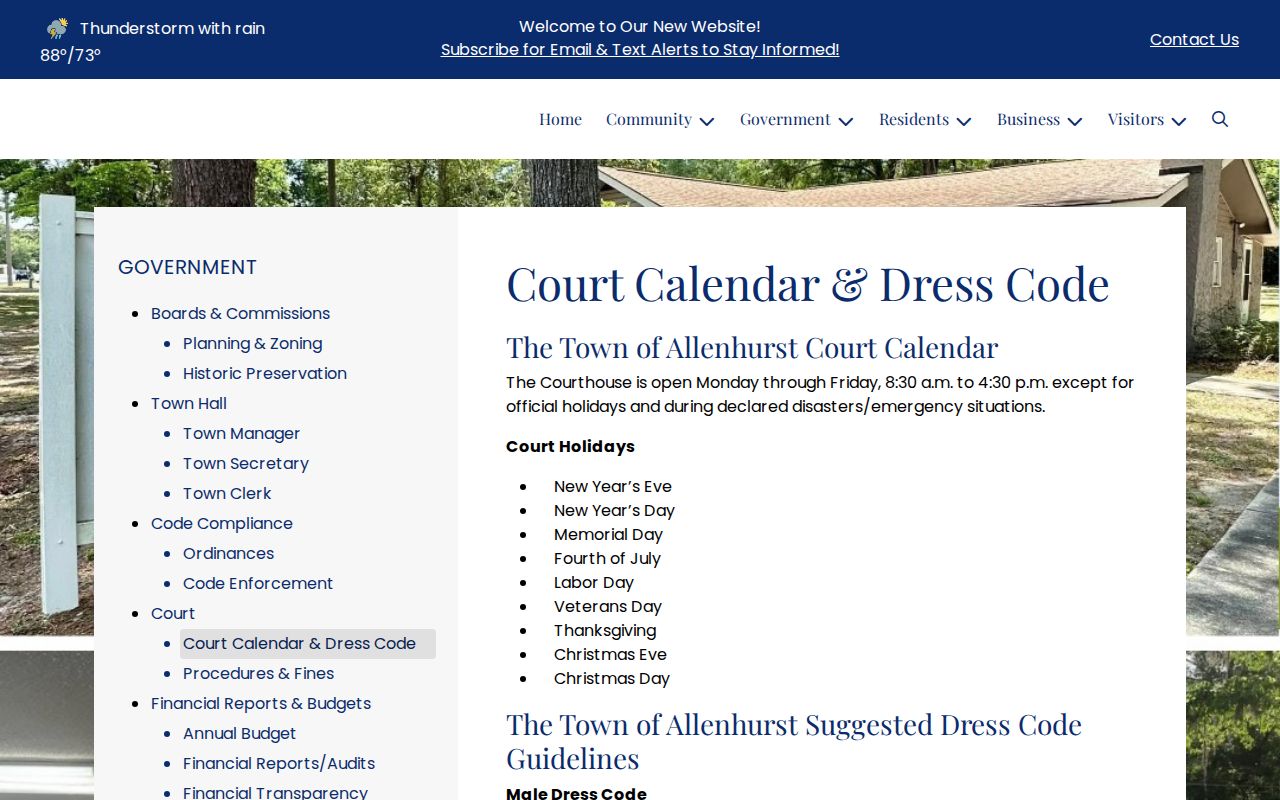Open the site search magnifier icon
Image resolution: width=1280 pixels, height=800 pixels.
tap(1220, 119)
